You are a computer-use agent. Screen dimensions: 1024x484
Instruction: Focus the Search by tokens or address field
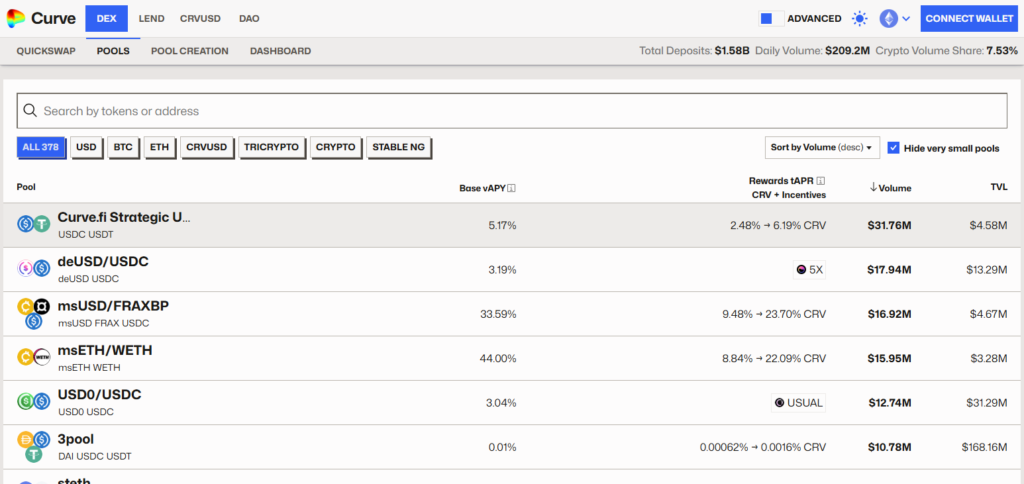coord(512,110)
